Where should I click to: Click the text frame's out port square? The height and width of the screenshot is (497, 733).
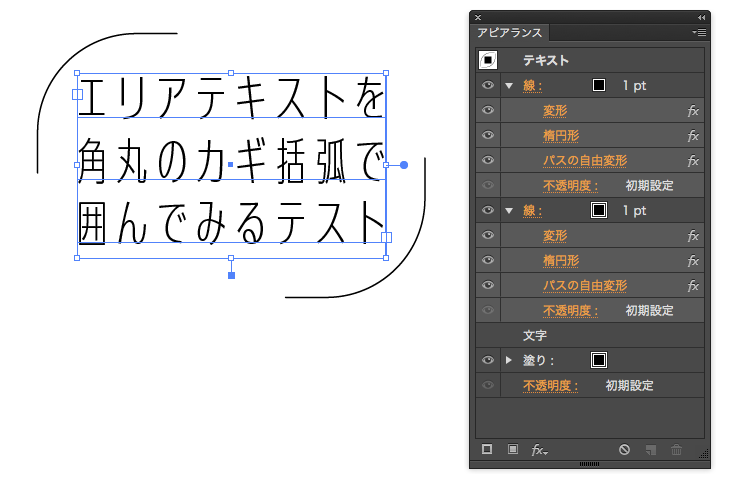click(386, 238)
